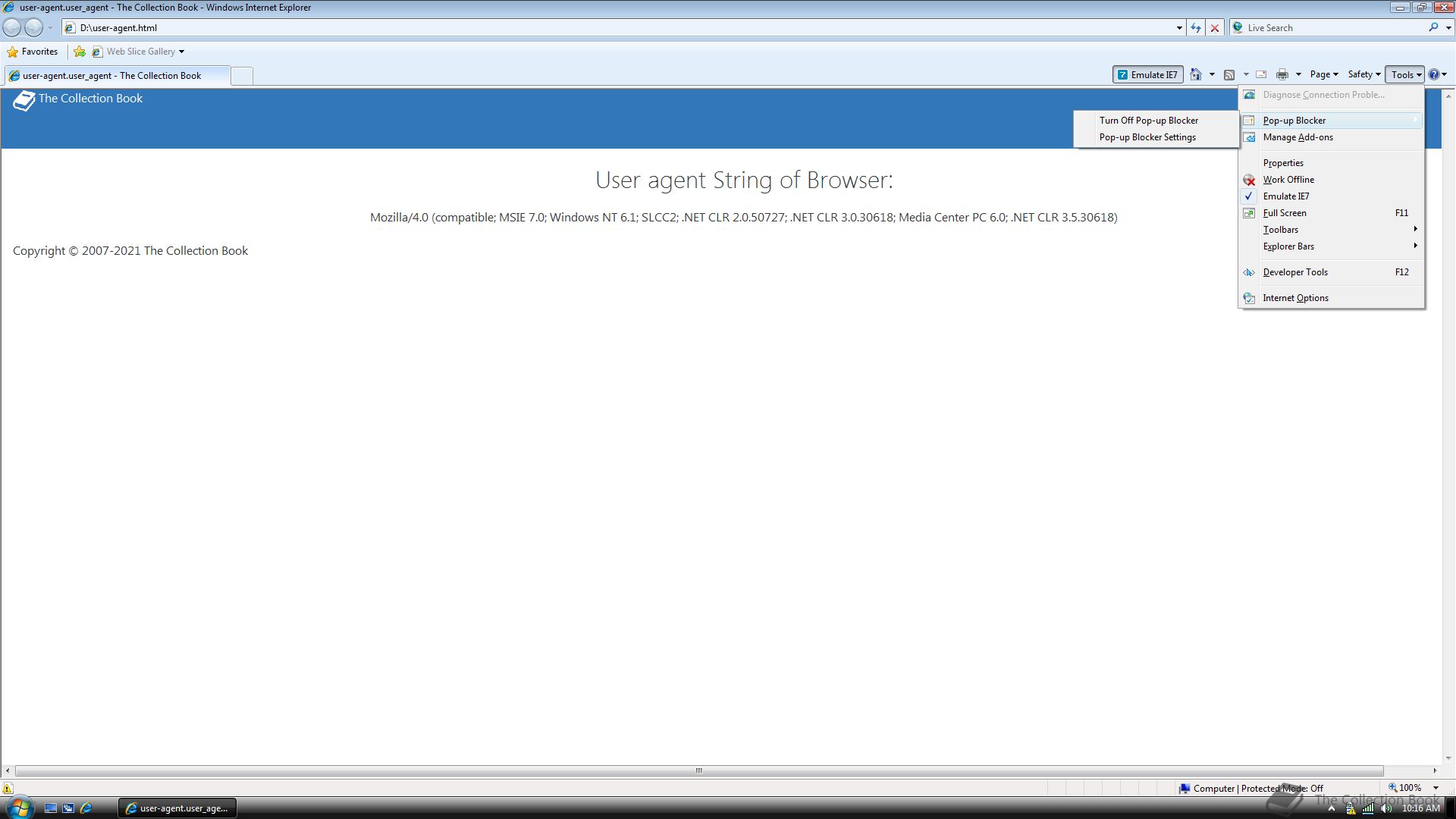Viewport: 1456px width, 819px height.
Task: Toggle Work Offline in the Tools menu
Action: pos(1332,180)
